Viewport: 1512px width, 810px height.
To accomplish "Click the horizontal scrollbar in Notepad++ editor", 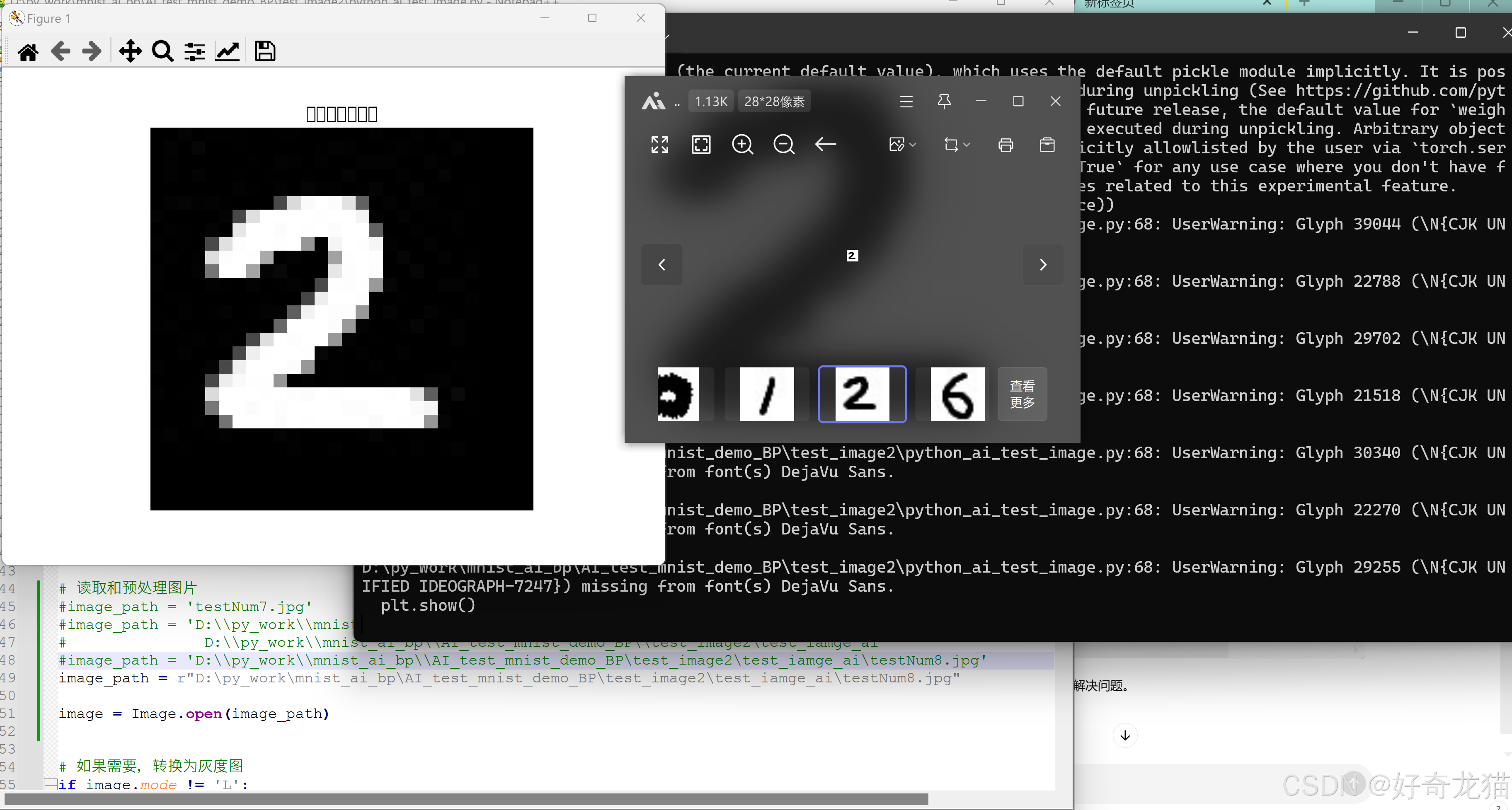I will pyautogui.click(x=466, y=800).
